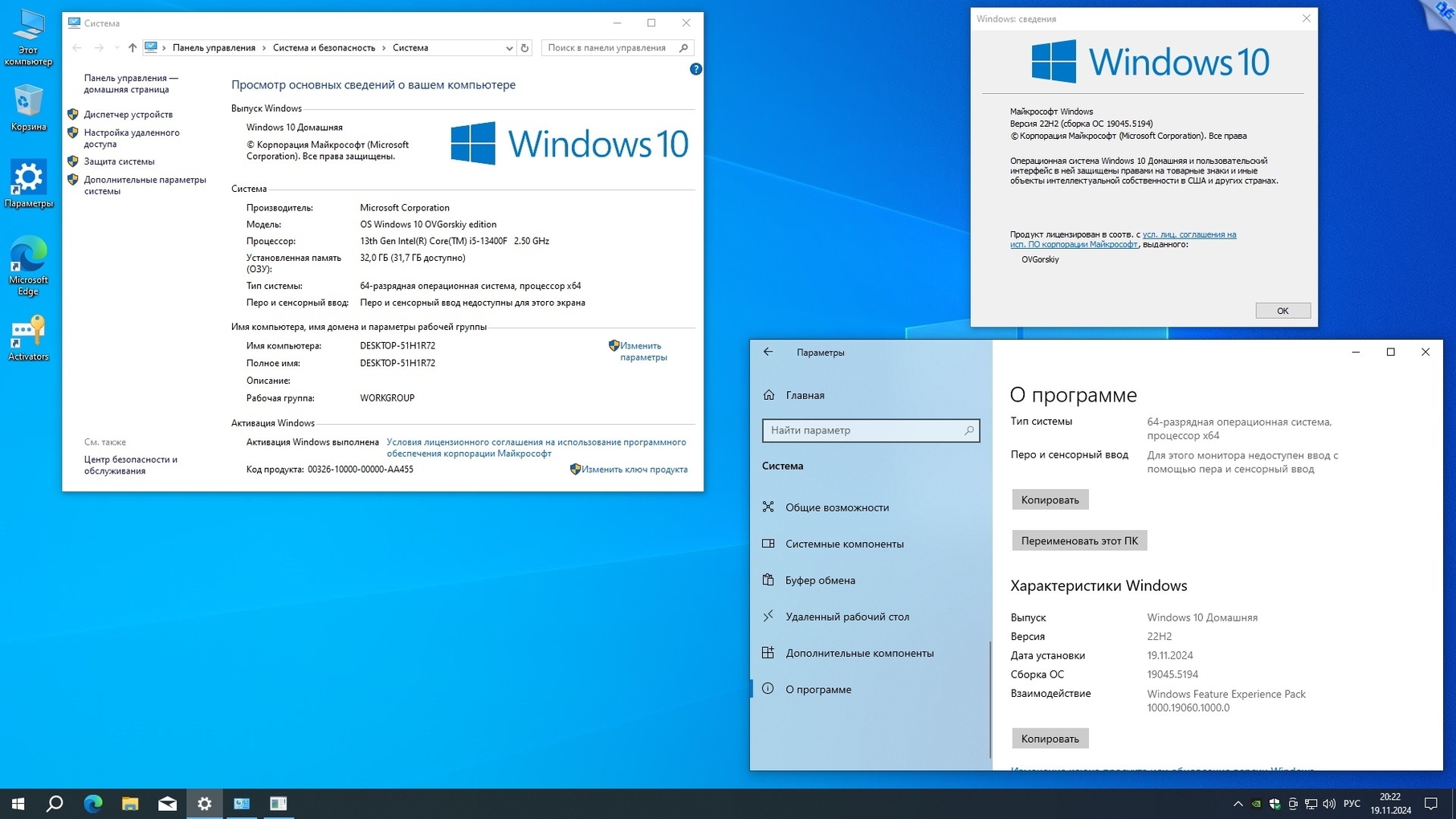Click the Параметры sidebar scrollbar
This screenshot has width=1456, height=819.
point(990,699)
